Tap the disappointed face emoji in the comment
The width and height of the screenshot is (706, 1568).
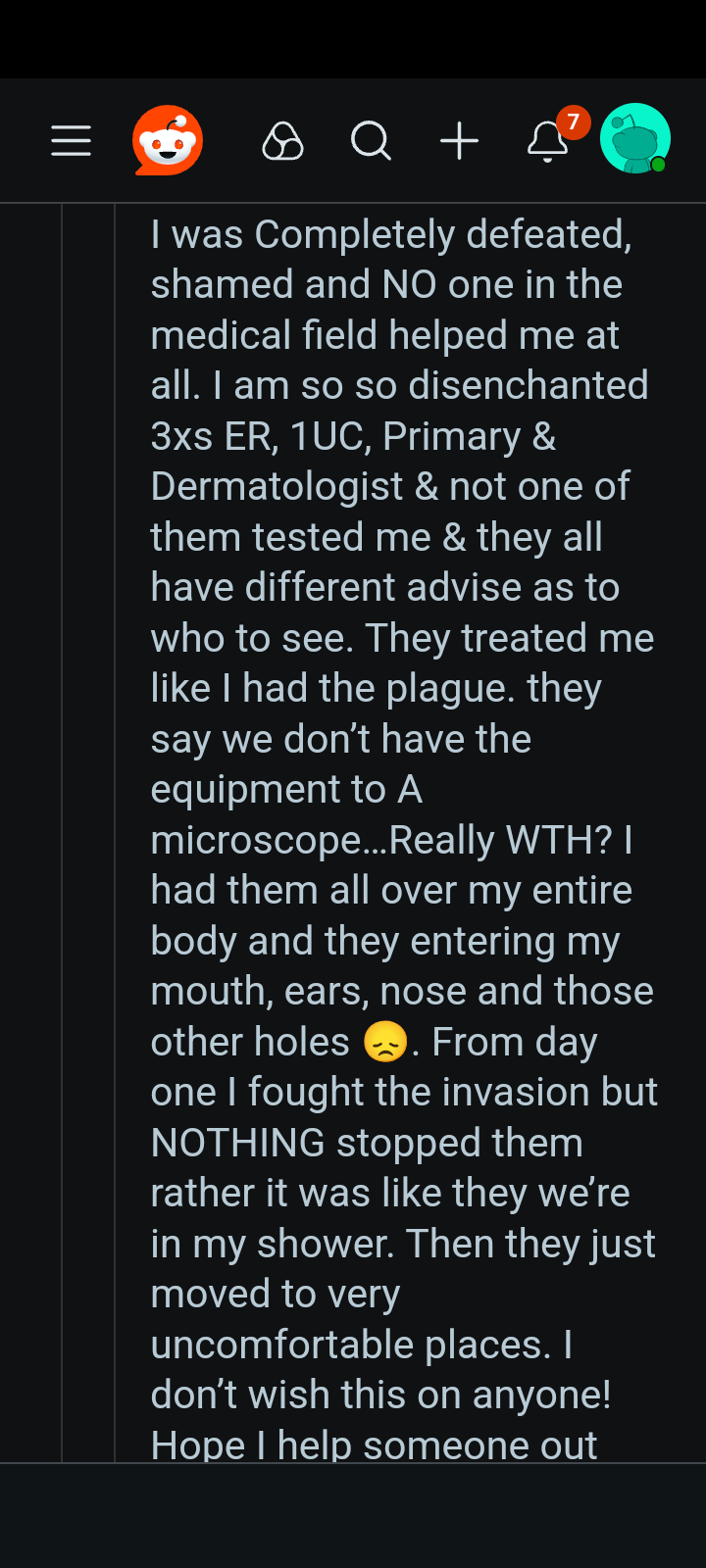click(385, 1042)
